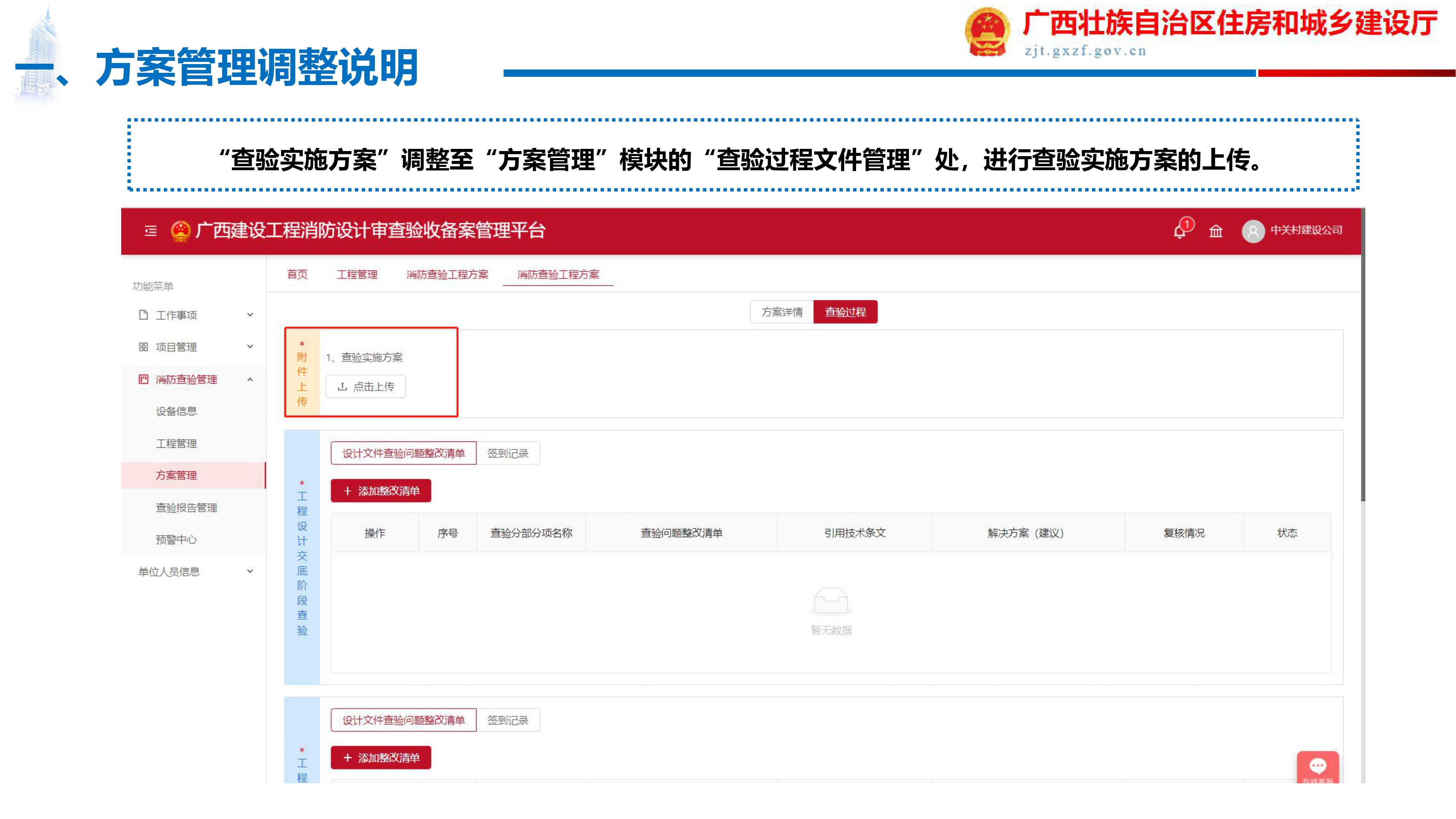The image size is (1456, 819).
Task: Click the platform emblem logo in red header
Action: coord(180,231)
